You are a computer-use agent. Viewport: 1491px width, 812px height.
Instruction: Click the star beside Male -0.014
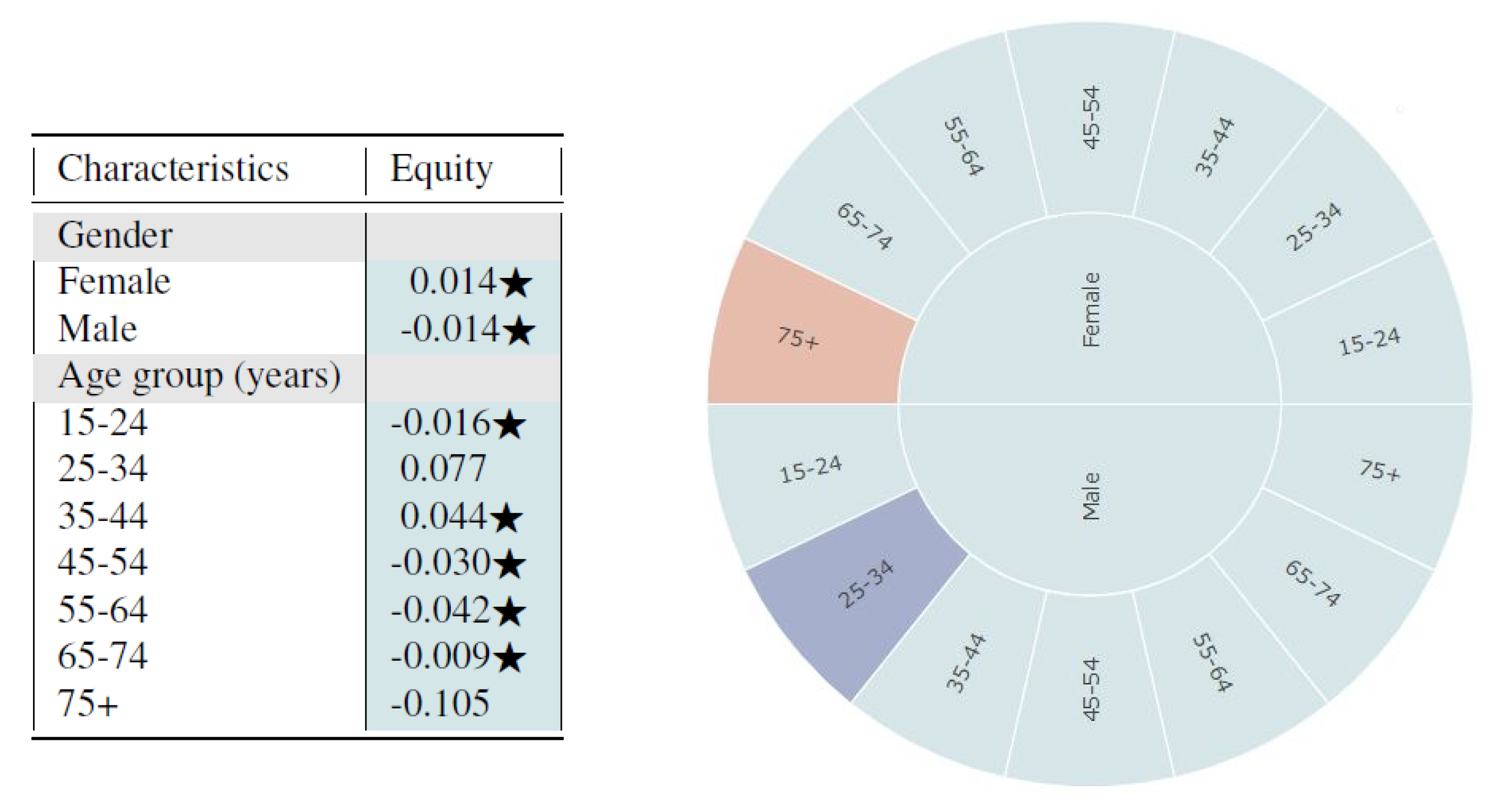click(x=518, y=331)
